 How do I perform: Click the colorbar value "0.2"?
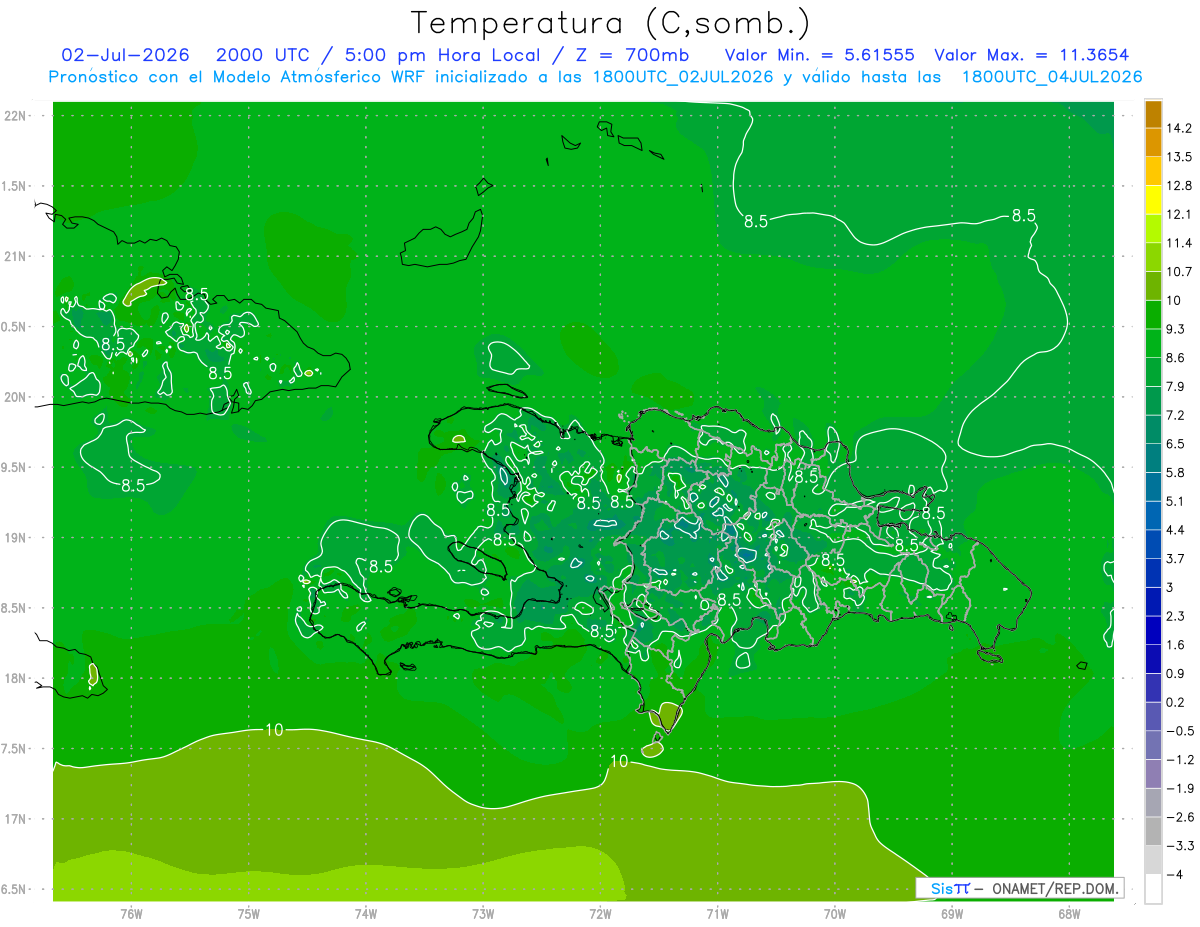(x=1176, y=702)
